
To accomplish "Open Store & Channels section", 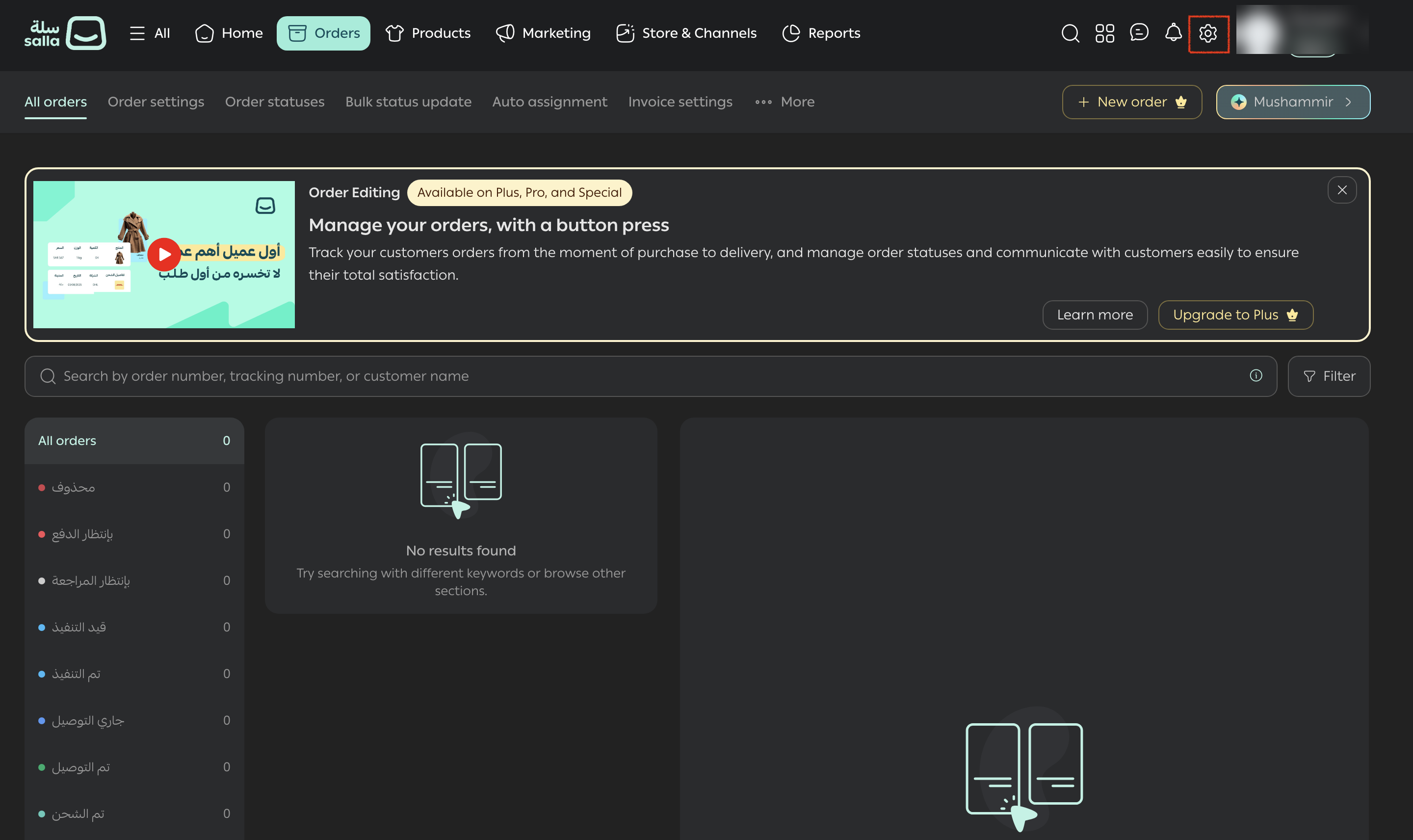I will point(686,33).
